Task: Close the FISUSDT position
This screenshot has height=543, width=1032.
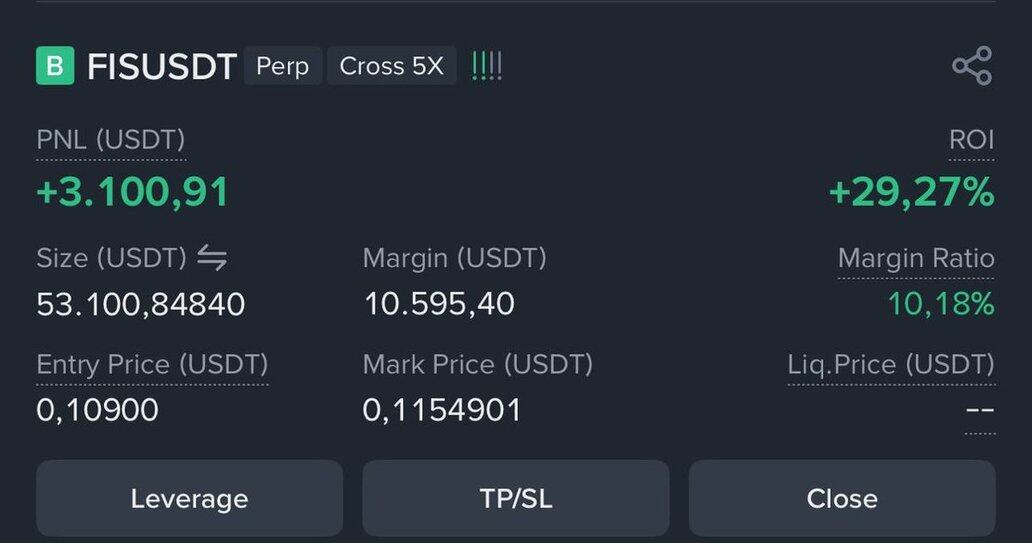Action: 842,498
